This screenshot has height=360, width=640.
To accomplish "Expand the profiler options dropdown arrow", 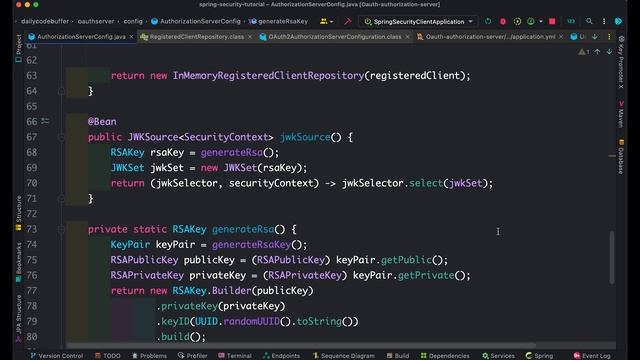I will [540, 21].
